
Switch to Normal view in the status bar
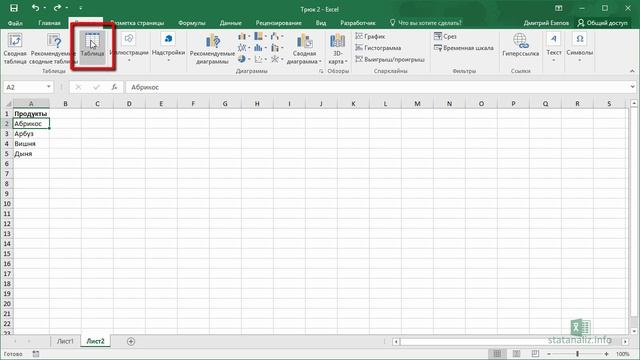click(497, 354)
